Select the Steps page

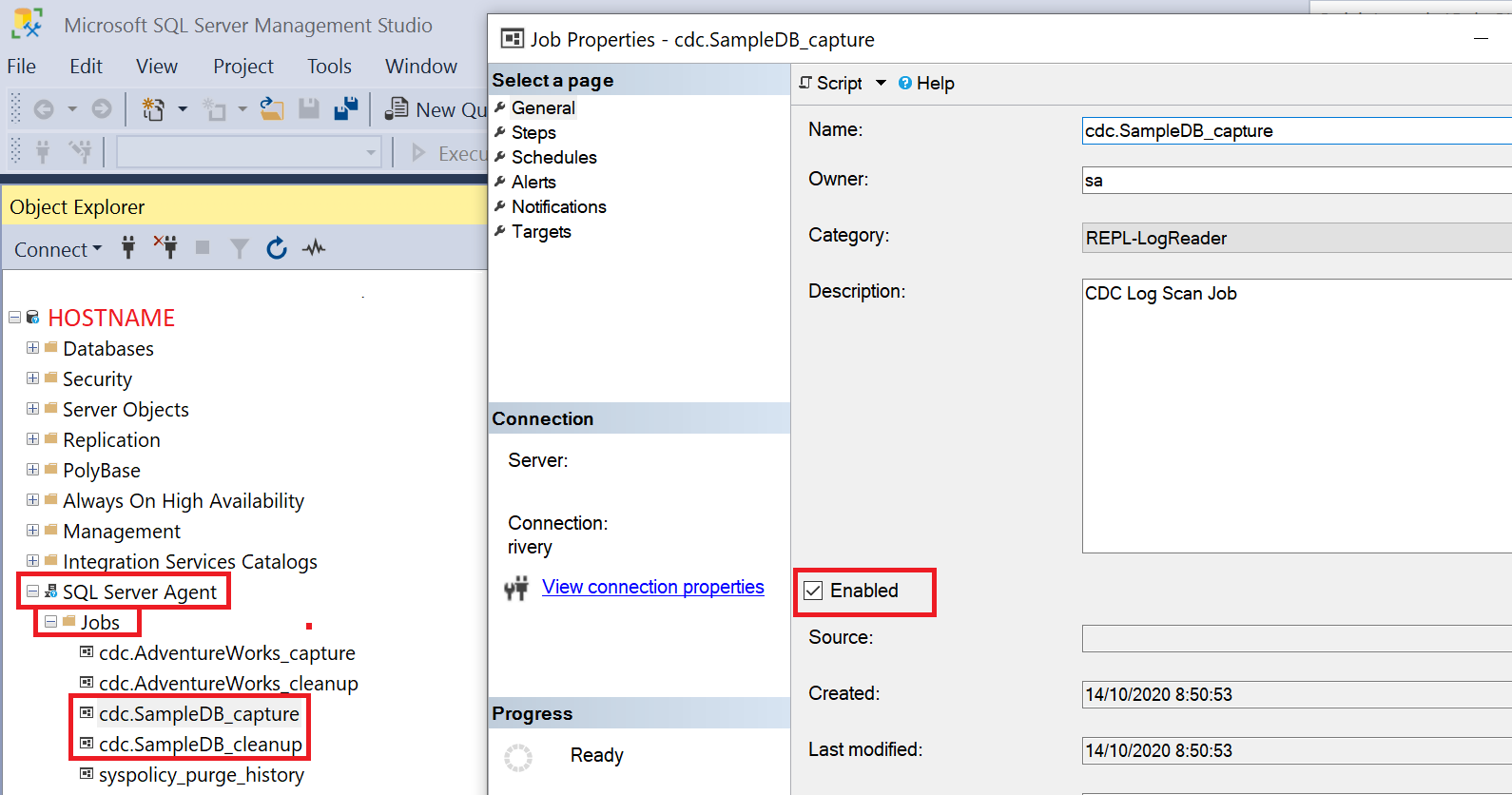click(x=533, y=133)
